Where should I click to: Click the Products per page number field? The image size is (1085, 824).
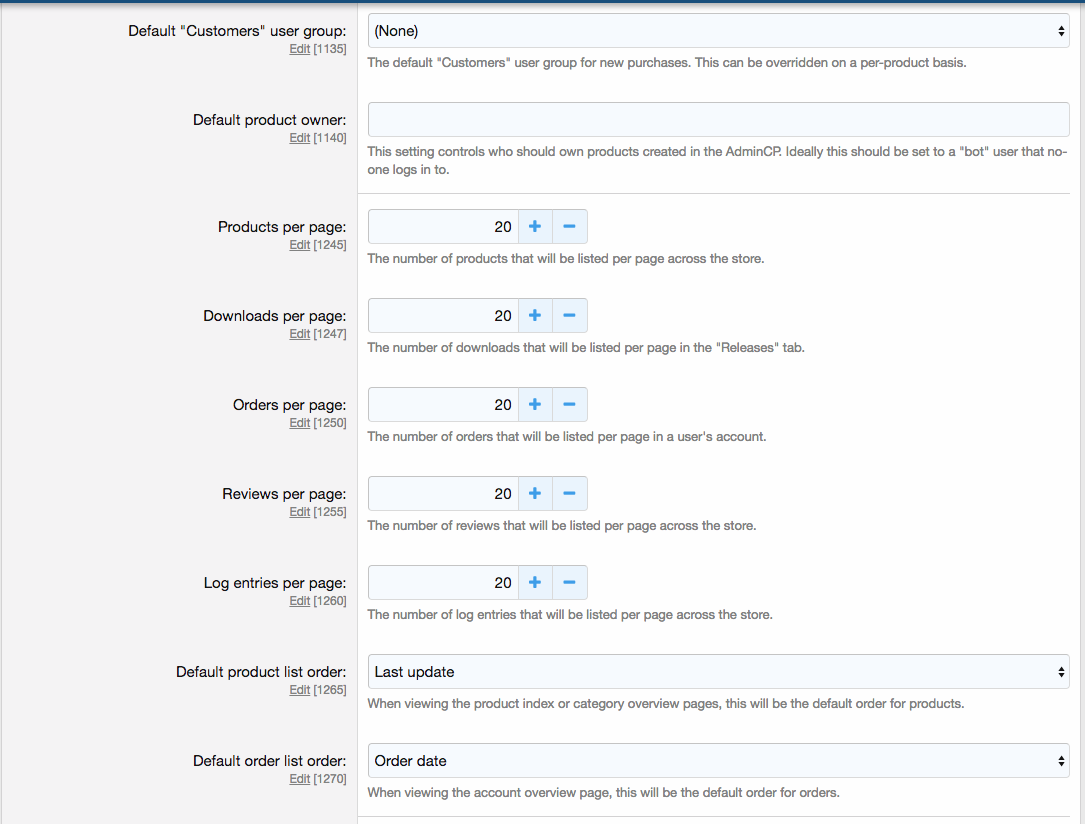click(x=443, y=227)
